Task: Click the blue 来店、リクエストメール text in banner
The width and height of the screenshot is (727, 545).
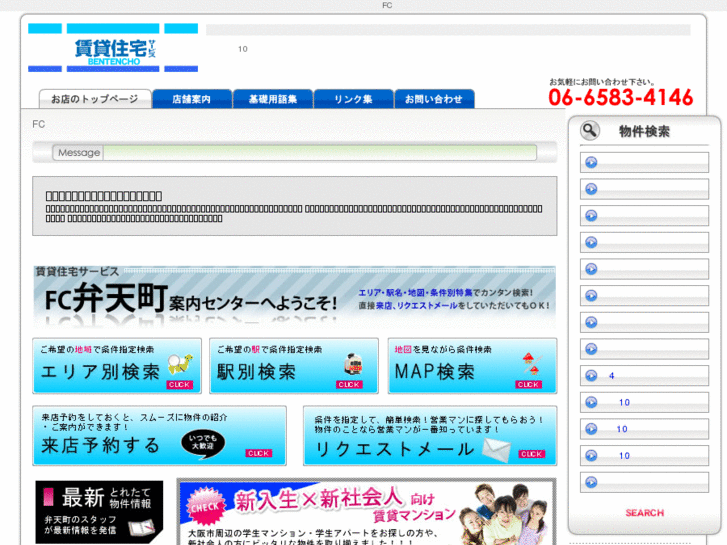Action: click(x=416, y=306)
